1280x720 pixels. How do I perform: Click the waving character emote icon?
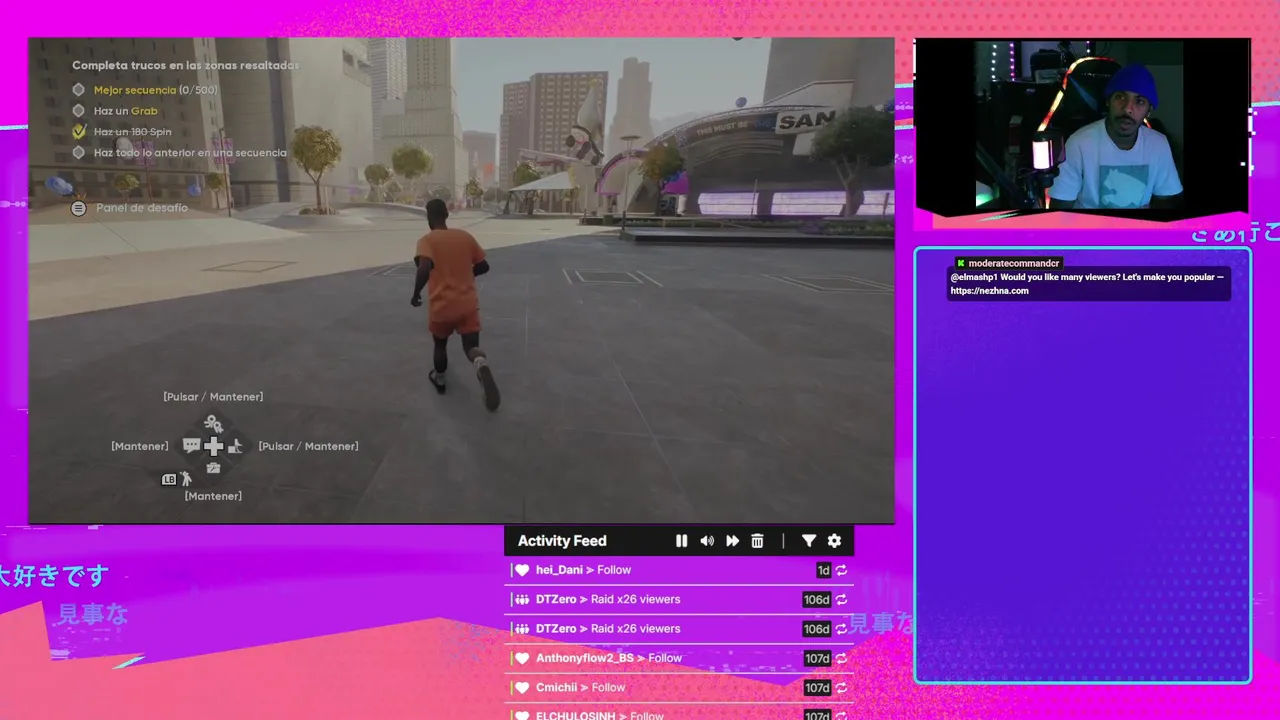tap(185, 479)
